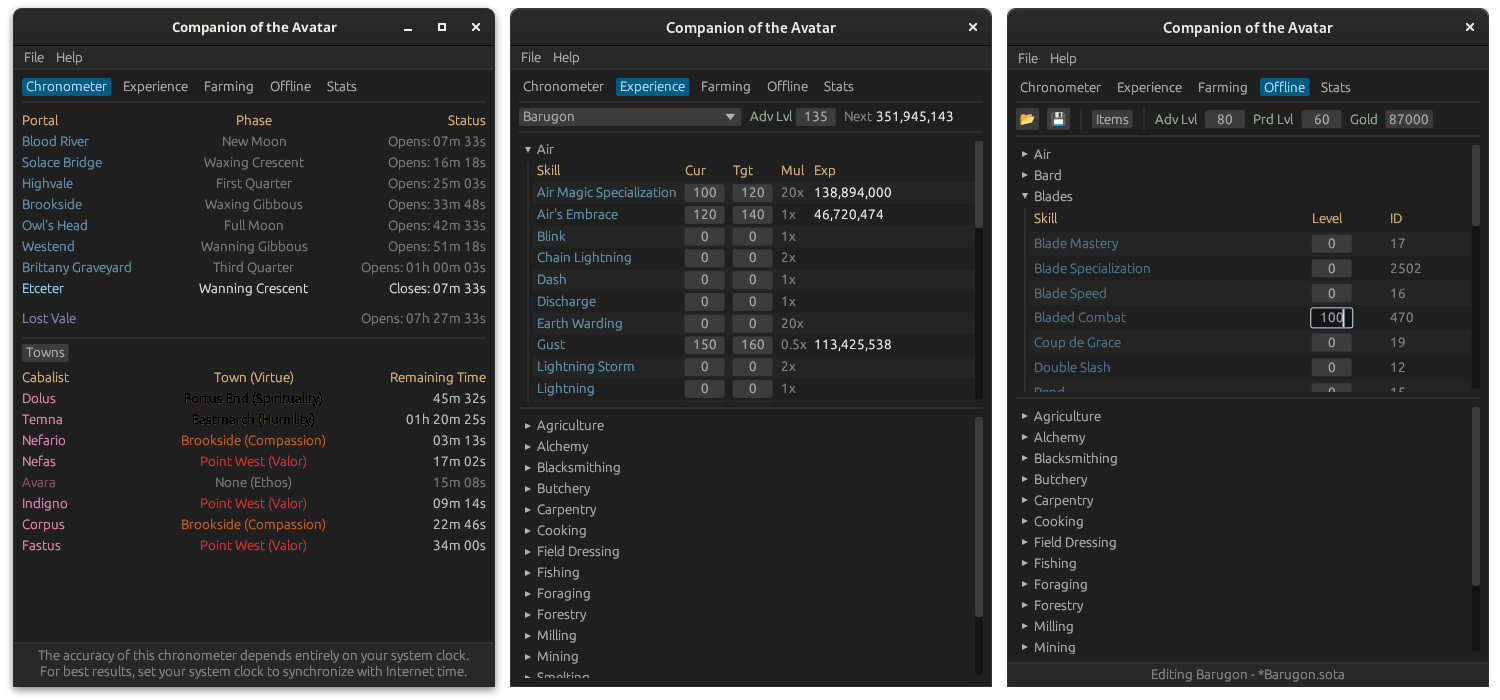Screen dimensions: 1500x700
Task: Maximize the Chronometer window
Action: (x=442, y=28)
